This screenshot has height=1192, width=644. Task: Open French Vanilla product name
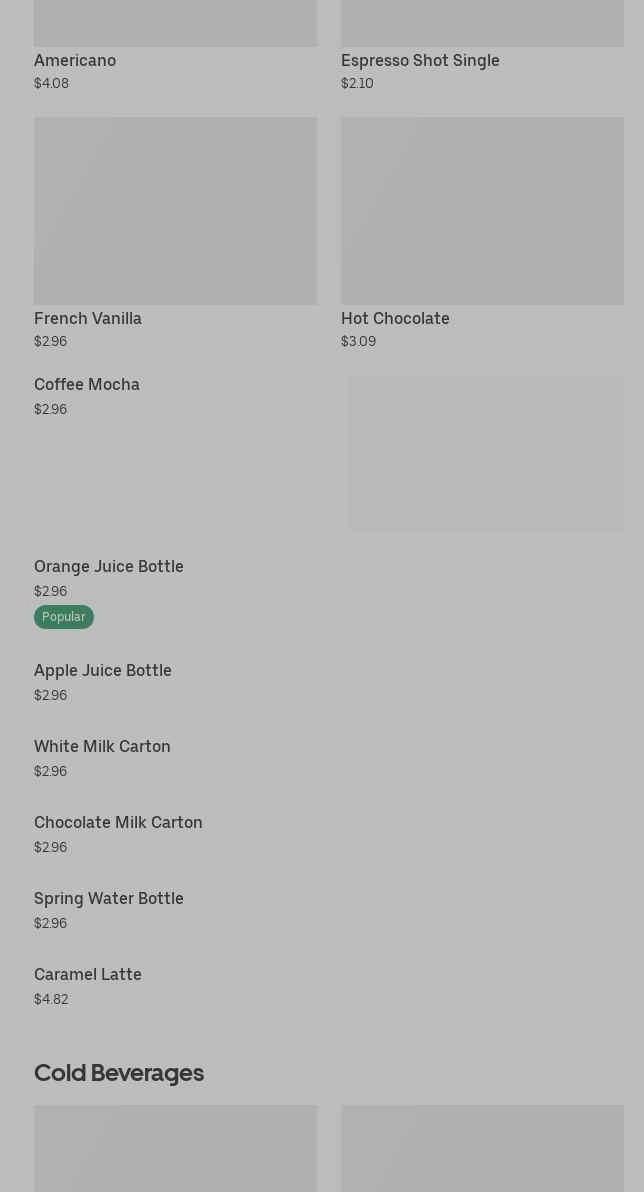(x=88, y=318)
